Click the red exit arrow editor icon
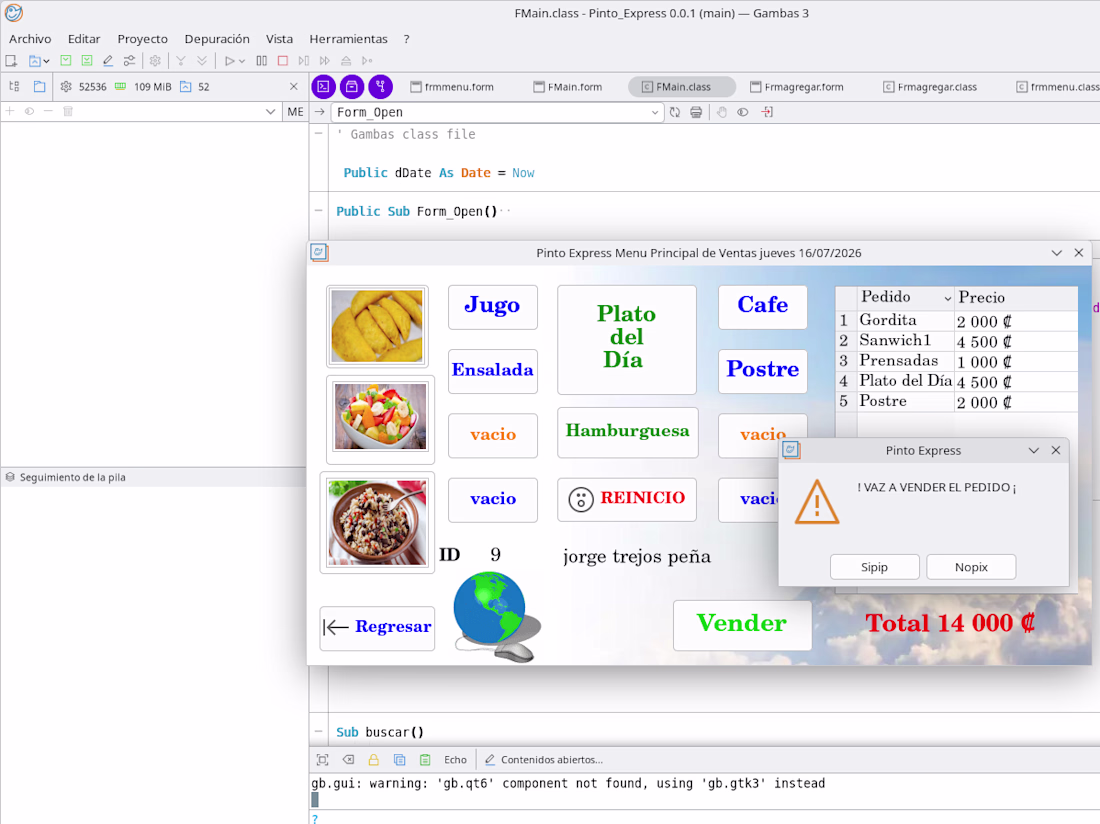This screenshot has width=1100, height=824. tap(767, 112)
